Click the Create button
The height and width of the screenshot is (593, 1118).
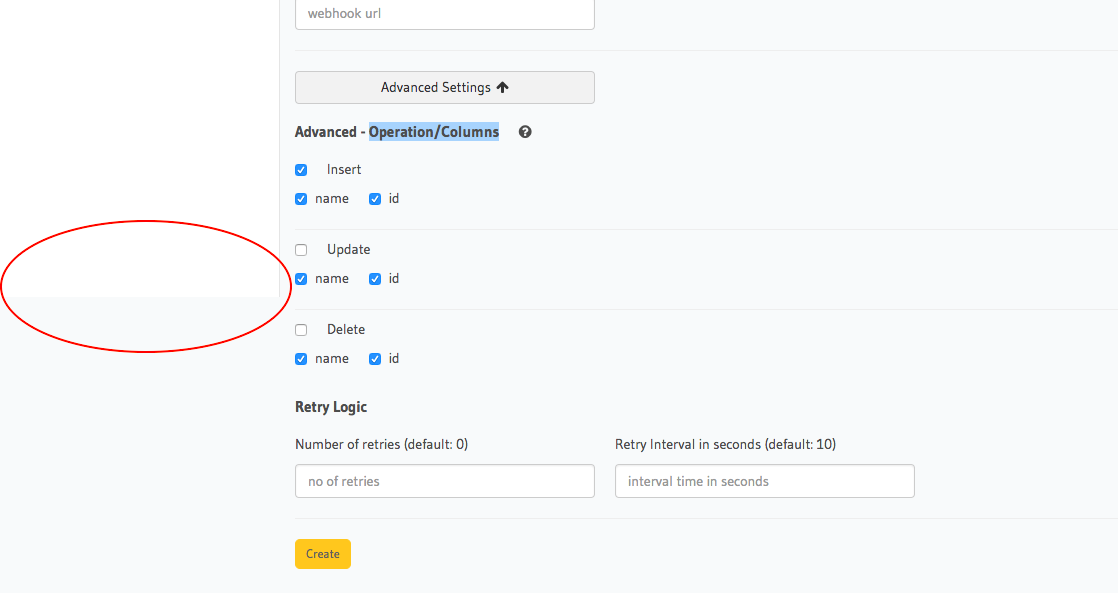click(x=322, y=553)
